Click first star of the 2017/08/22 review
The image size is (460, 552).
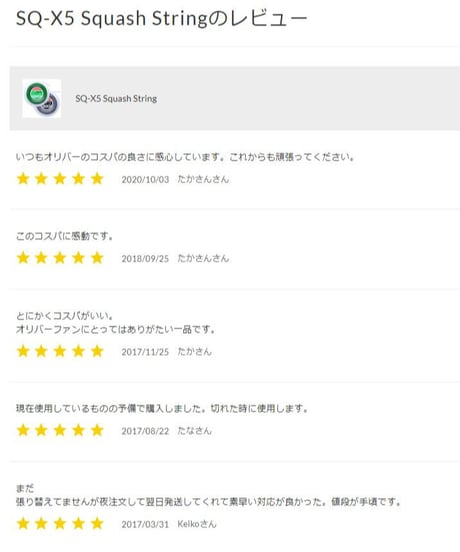click(x=23, y=430)
